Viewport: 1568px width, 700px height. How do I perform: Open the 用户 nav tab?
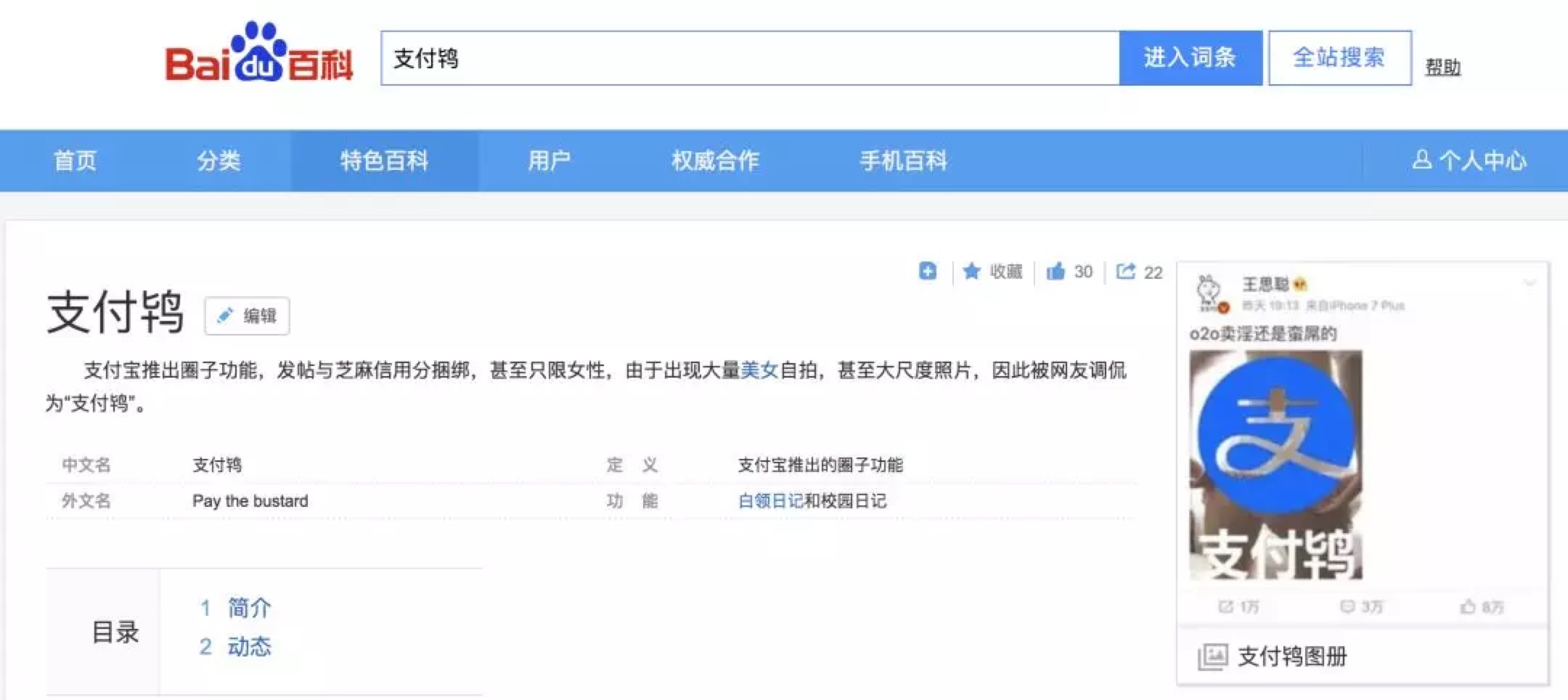coord(550,160)
